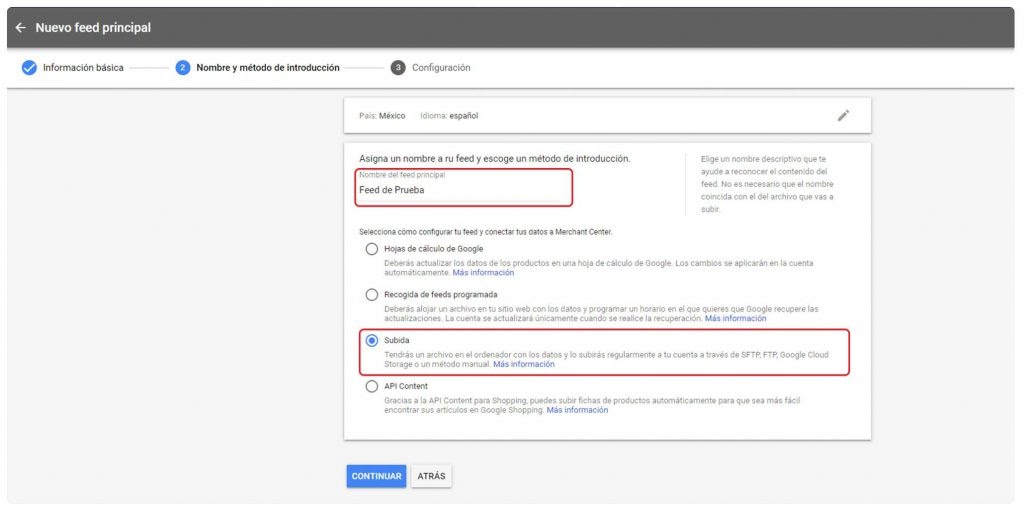This screenshot has width=1024, height=509.
Task: Go back using the arrow beside Nuevo feed principal
Action: click(20, 28)
